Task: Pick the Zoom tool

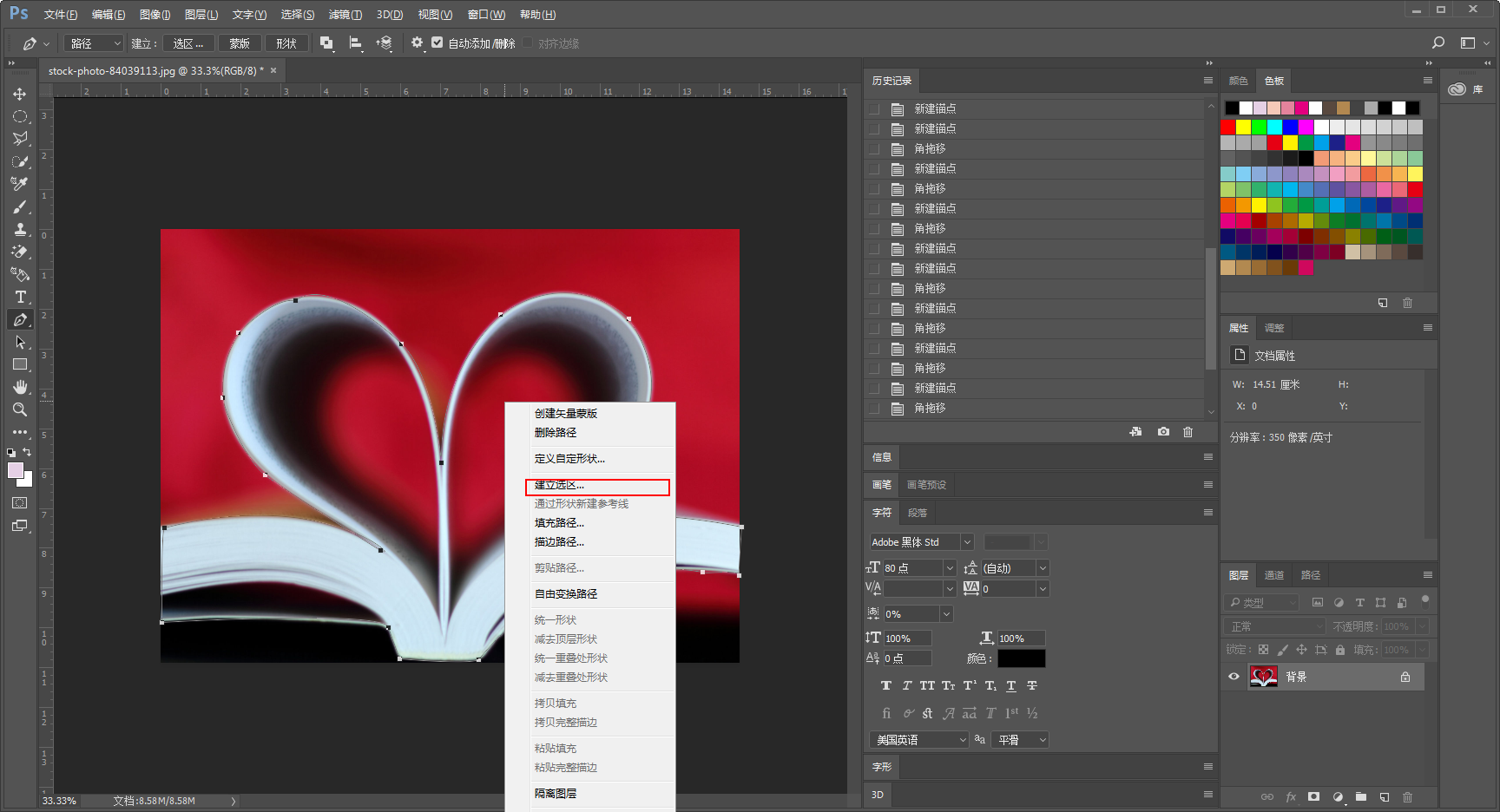Action: [x=20, y=409]
